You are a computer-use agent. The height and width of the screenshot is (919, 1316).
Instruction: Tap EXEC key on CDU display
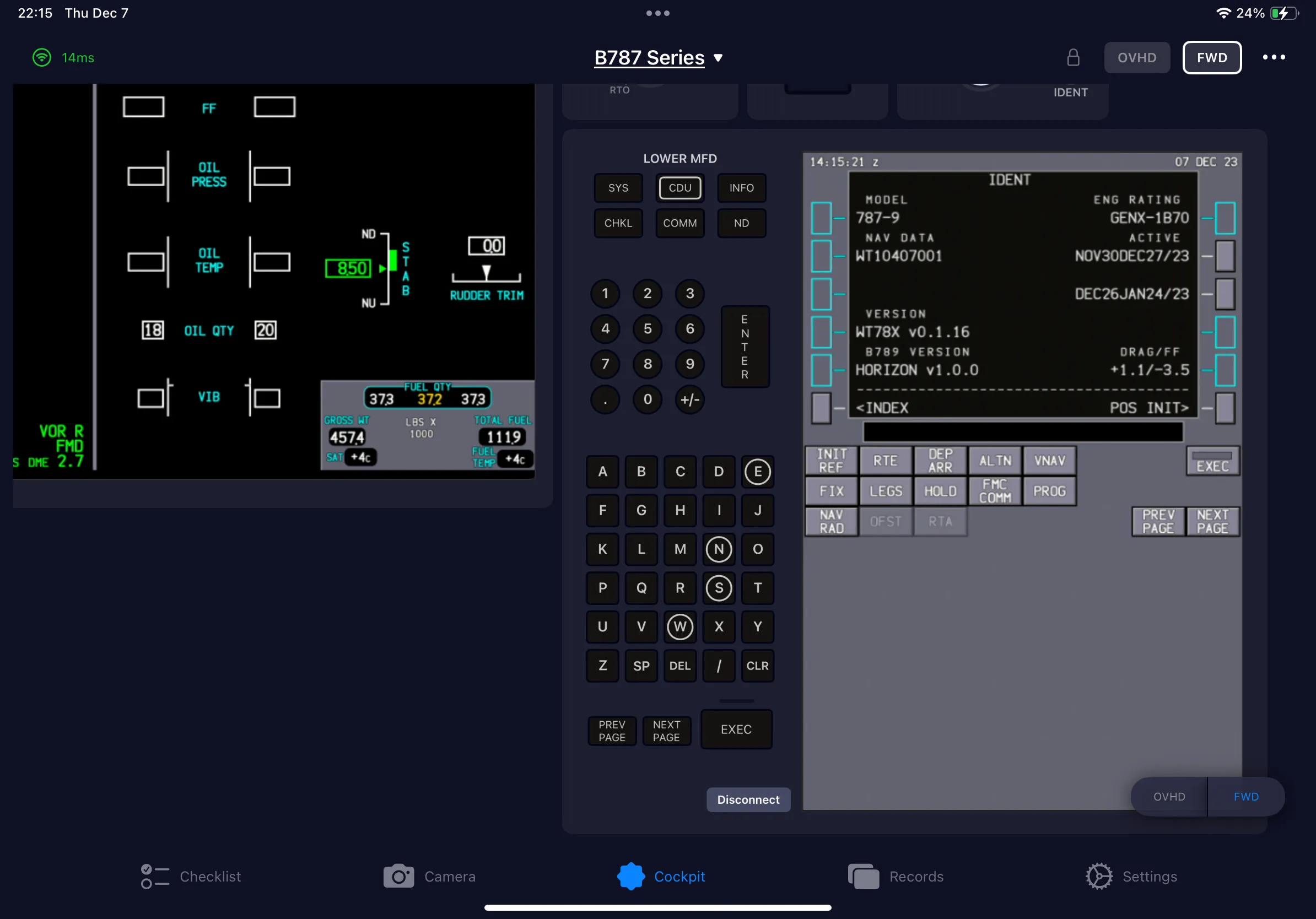1212,461
